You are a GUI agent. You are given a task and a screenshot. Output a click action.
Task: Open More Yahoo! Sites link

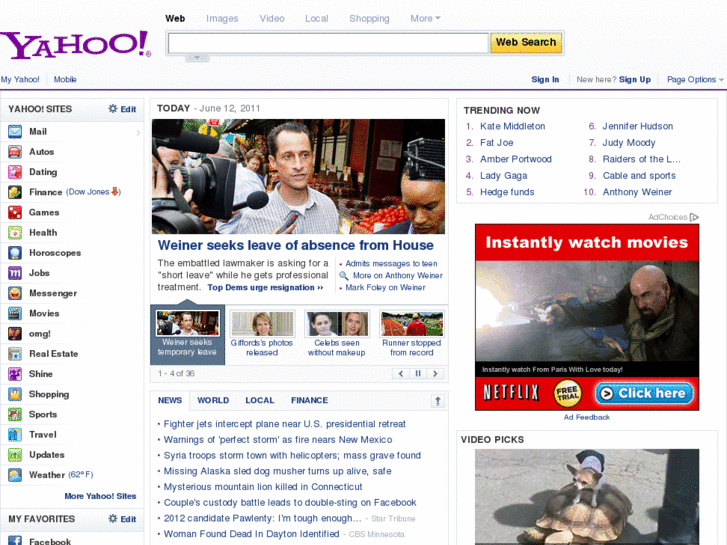tap(100, 496)
